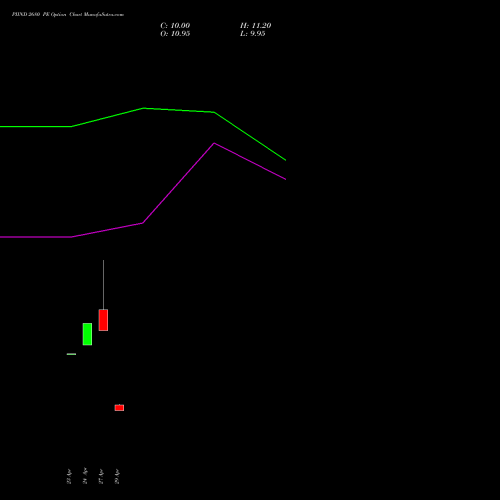Click the 23 Apr date axis label
Image resolution: width=500 pixels, height=500 pixels.
pyautogui.click(x=69, y=476)
